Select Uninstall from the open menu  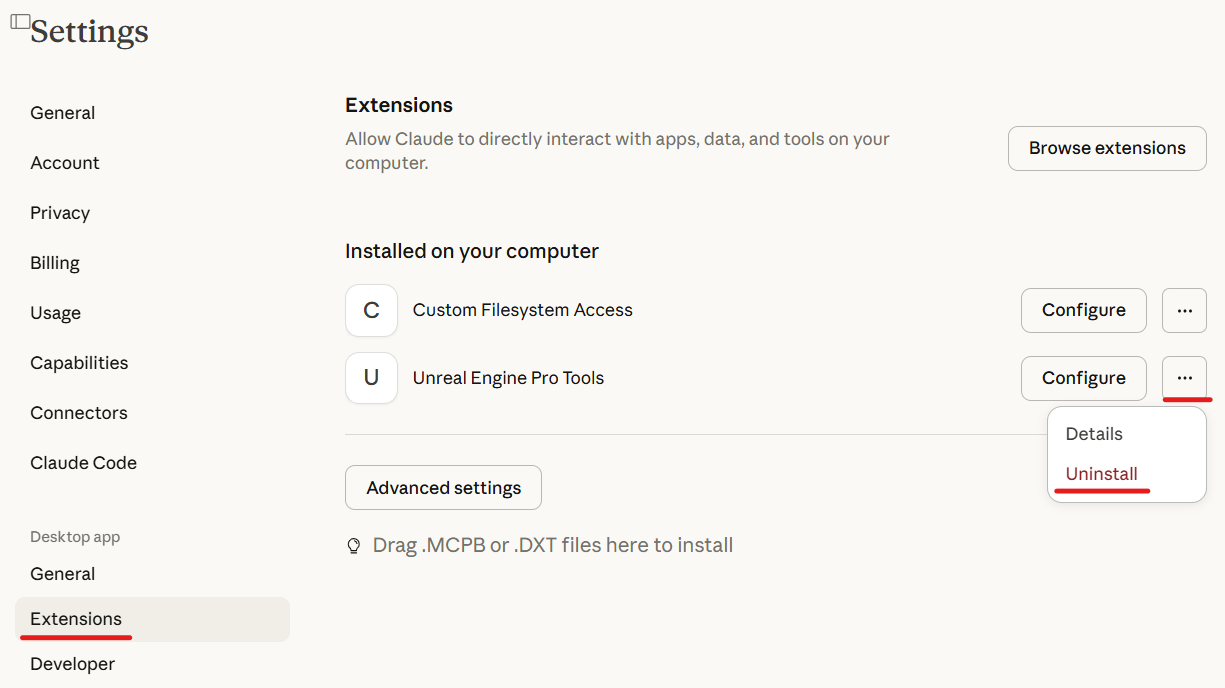click(x=1101, y=474)
